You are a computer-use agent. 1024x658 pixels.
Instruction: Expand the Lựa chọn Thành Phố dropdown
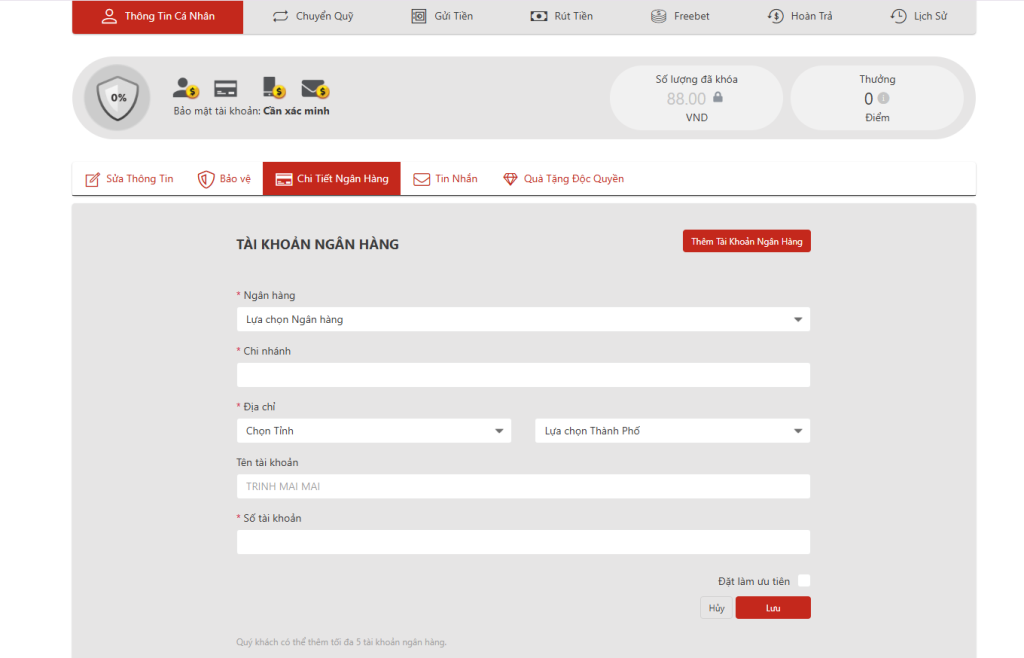tap(673, 431)
